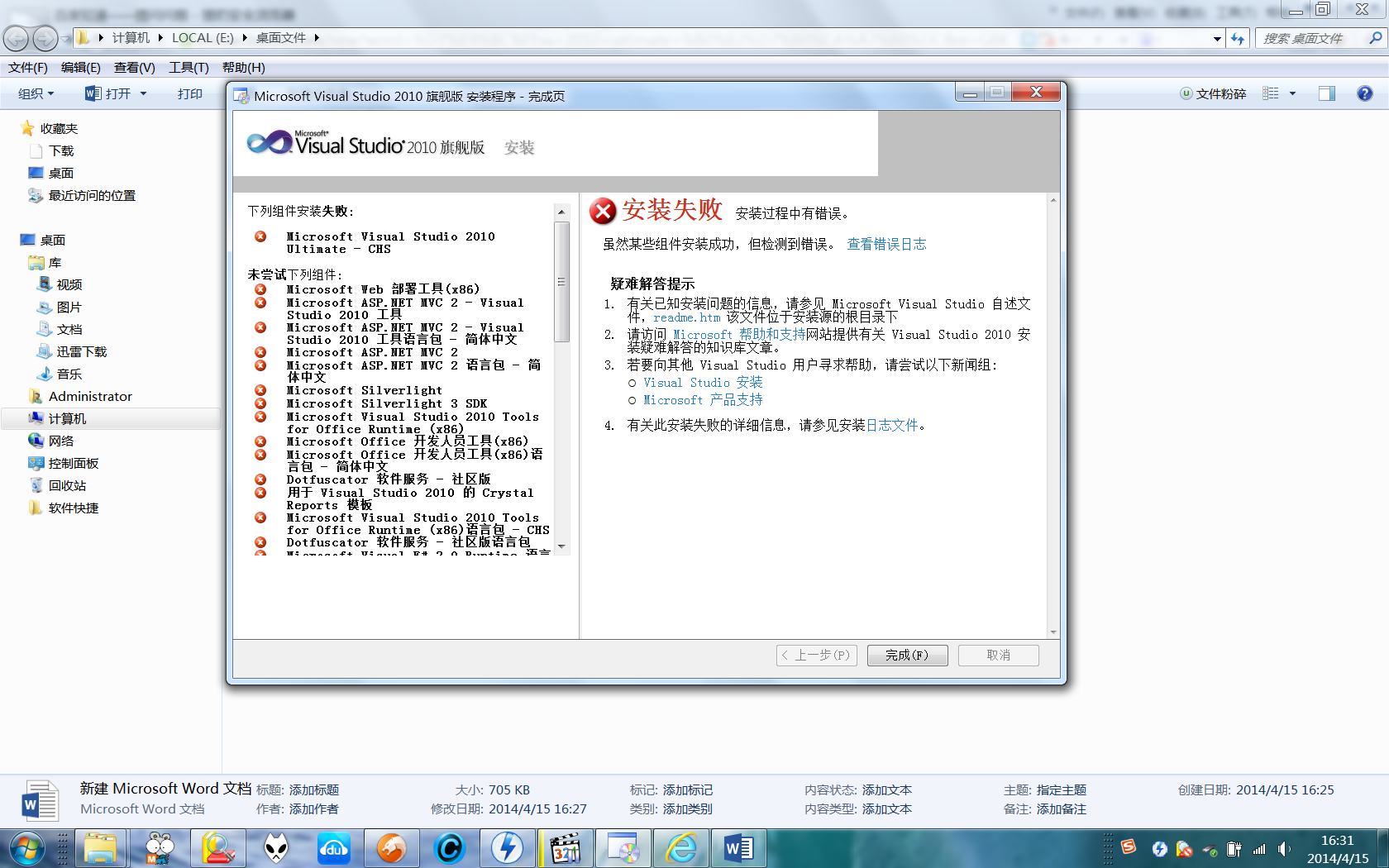Click the red error icon beside Silverlight 3 SDK
This screenshot has width=1389, height=868.
(260, 403)
